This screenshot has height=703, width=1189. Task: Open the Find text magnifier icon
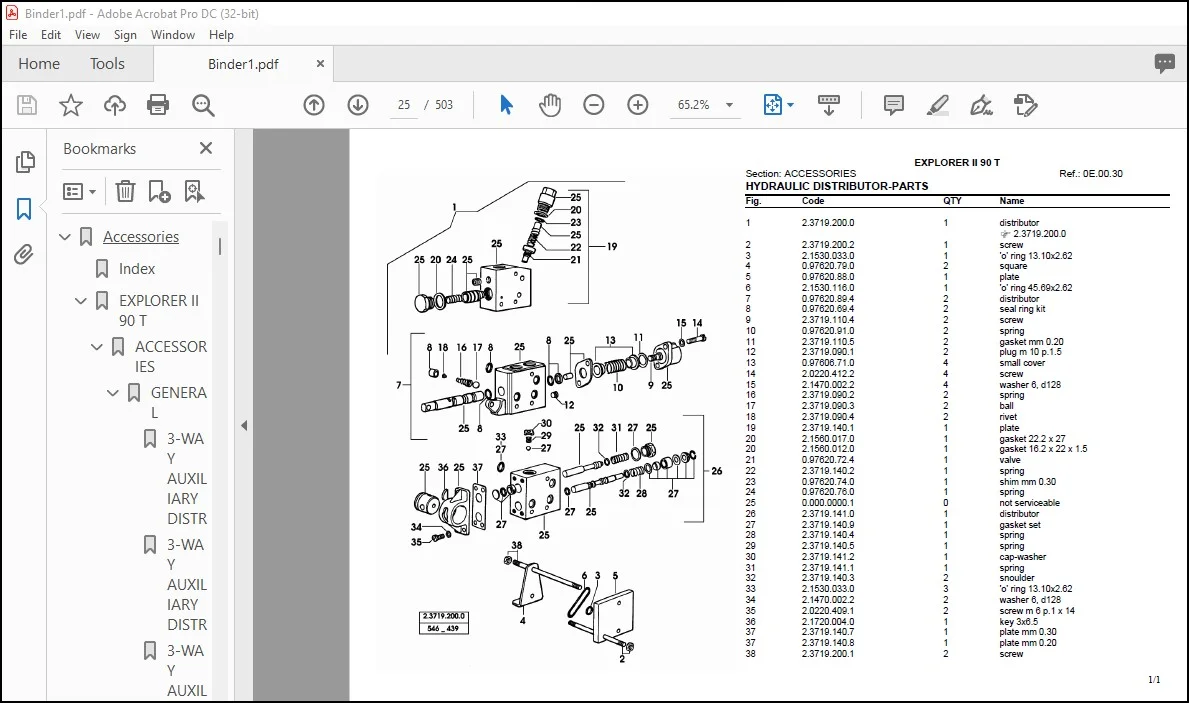pyautogui.click(x=202, y=105)
